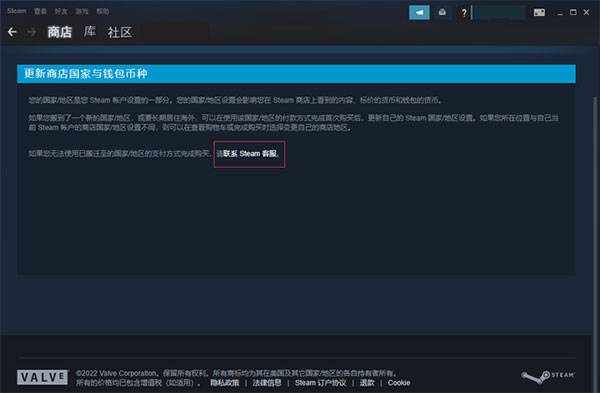Click the 联系 Steam 客服 link
This screenshot has width=600, height=393.
pos(251,154)
